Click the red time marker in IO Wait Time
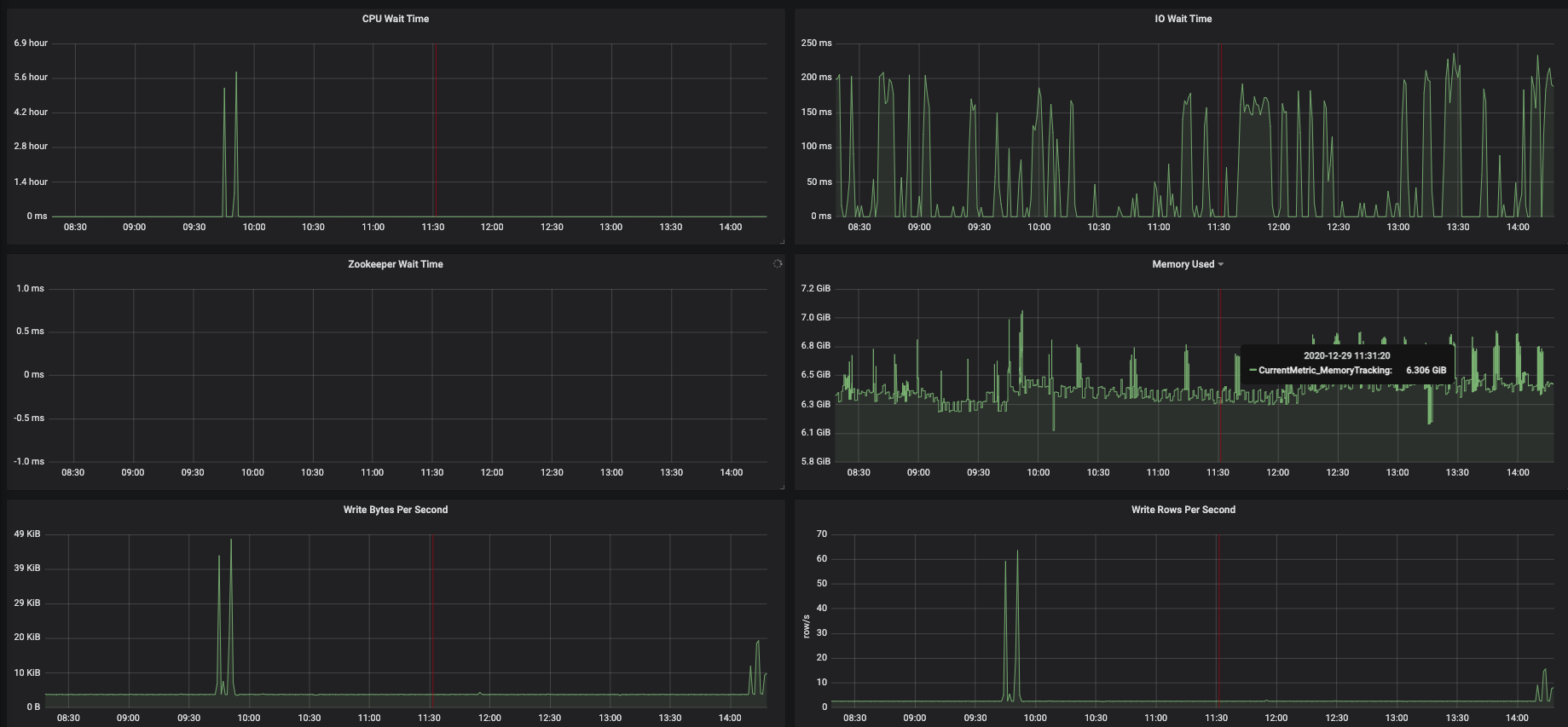Screen dimensions: 1568x727 (x=1220, y=130)
